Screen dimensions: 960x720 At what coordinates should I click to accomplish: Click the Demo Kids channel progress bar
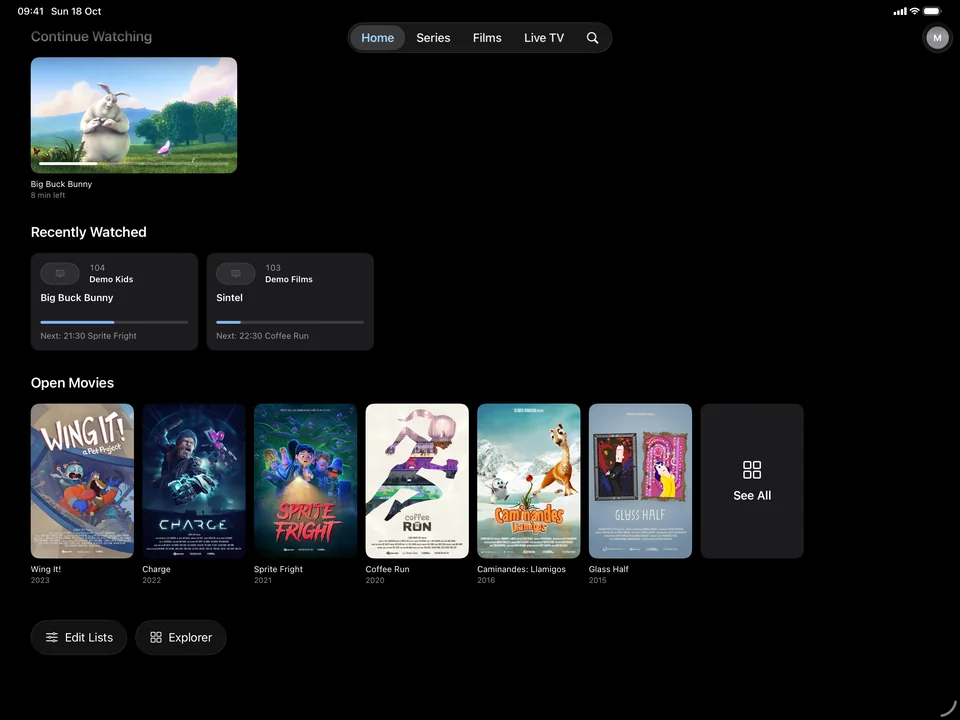[x=114, y=322]
